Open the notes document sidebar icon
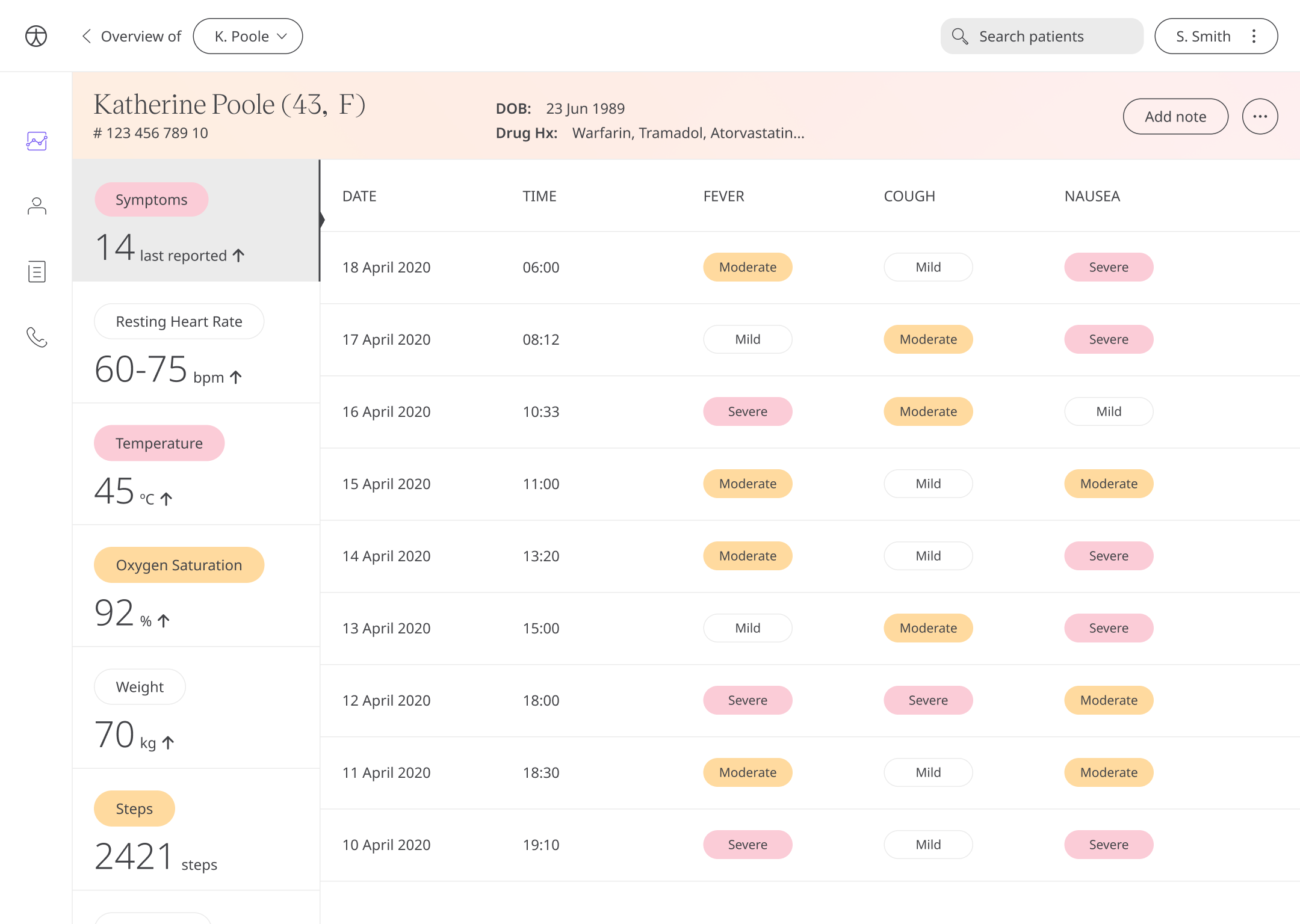This screenshot has width=1300, height=924. tap(37, 272)
